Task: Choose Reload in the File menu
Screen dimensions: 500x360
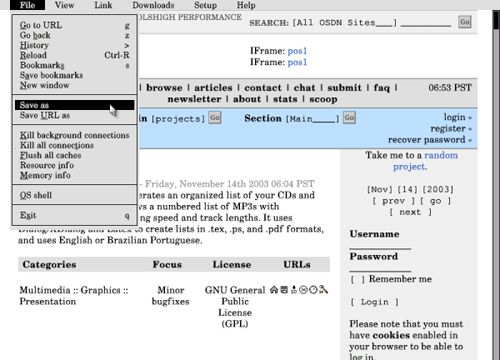Action: [75, 55]
